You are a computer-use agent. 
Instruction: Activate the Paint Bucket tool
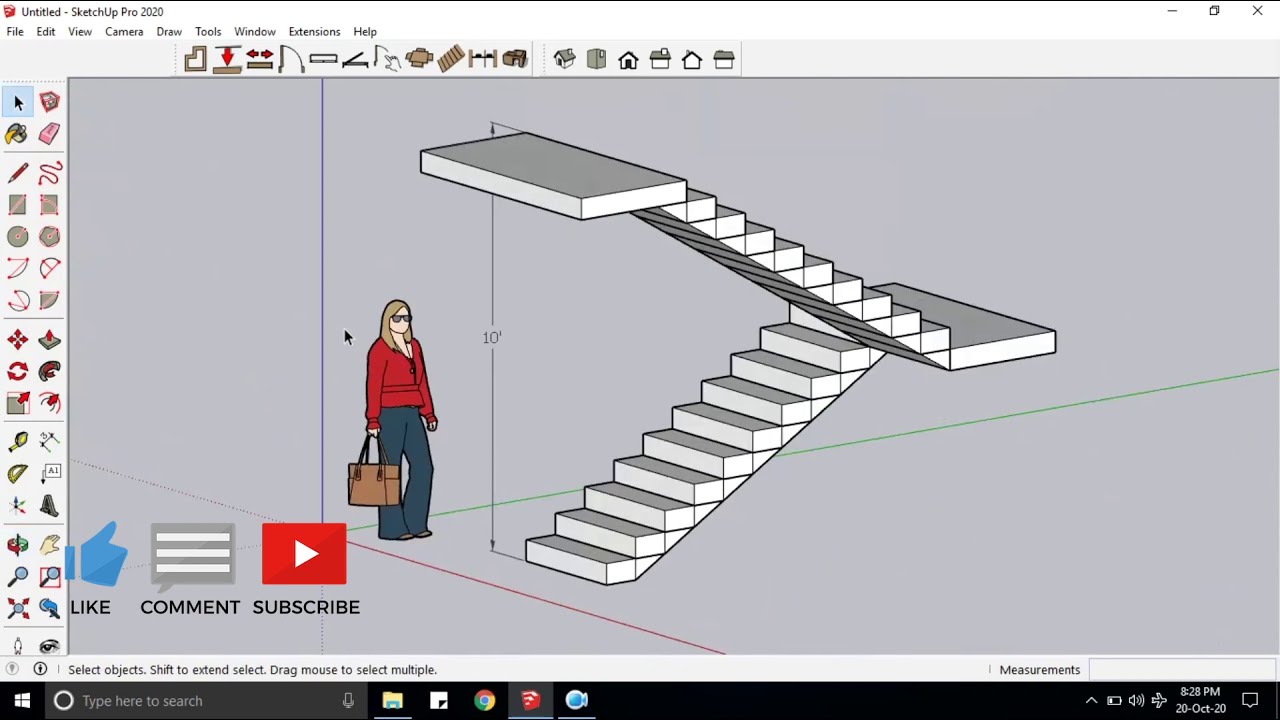click(x=18, y=134)
